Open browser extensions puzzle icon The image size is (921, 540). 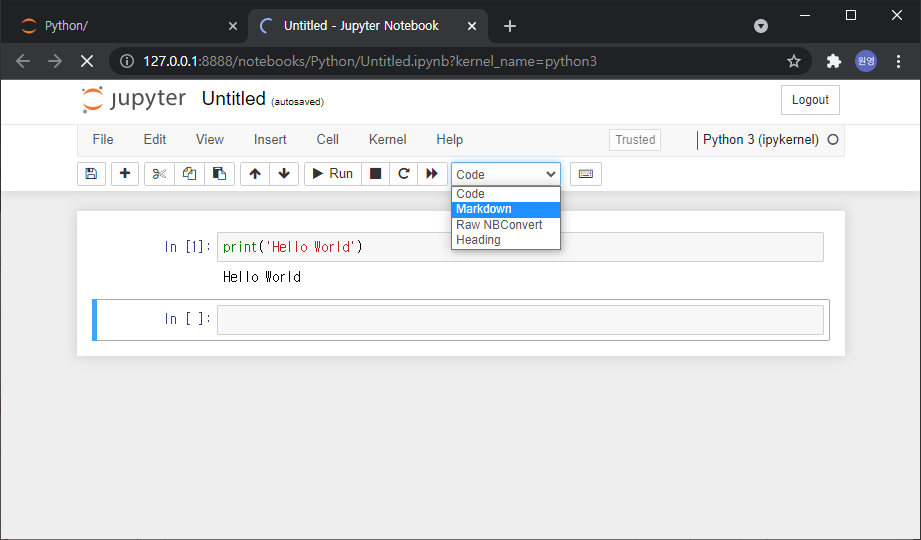[x=833, y=61]
